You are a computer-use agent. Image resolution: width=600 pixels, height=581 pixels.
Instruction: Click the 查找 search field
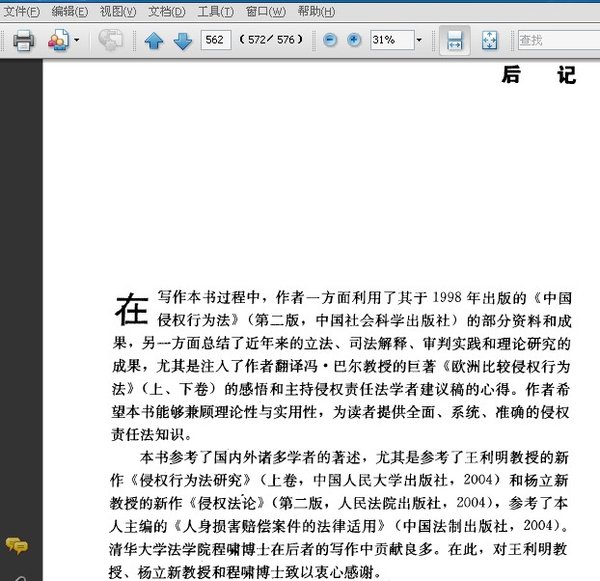click(559, 40)
